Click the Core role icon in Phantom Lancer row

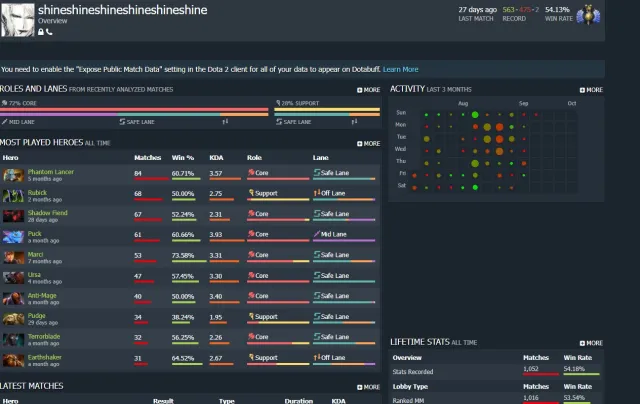(251, 173)
